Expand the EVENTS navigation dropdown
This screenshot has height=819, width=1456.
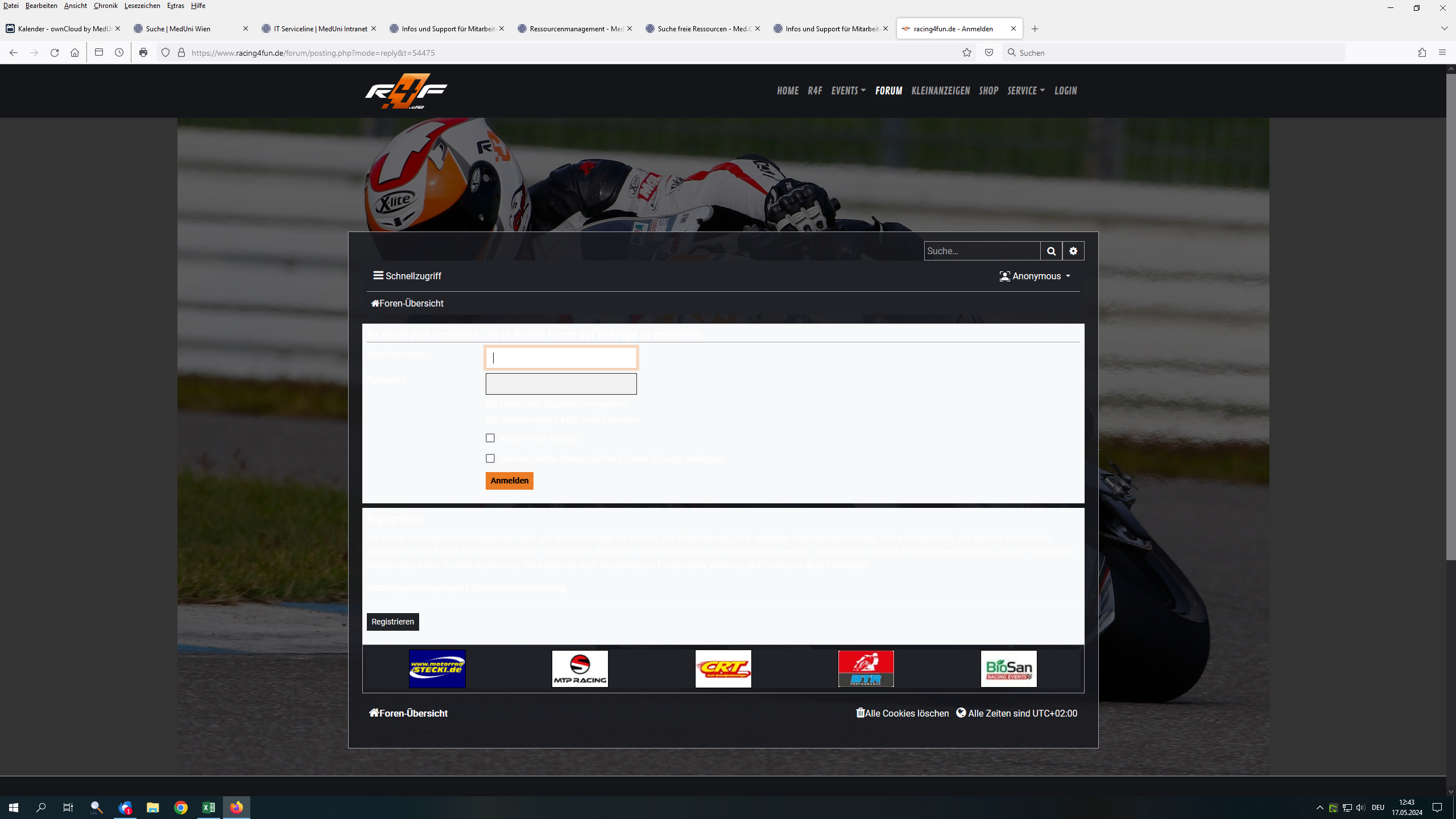848,91
